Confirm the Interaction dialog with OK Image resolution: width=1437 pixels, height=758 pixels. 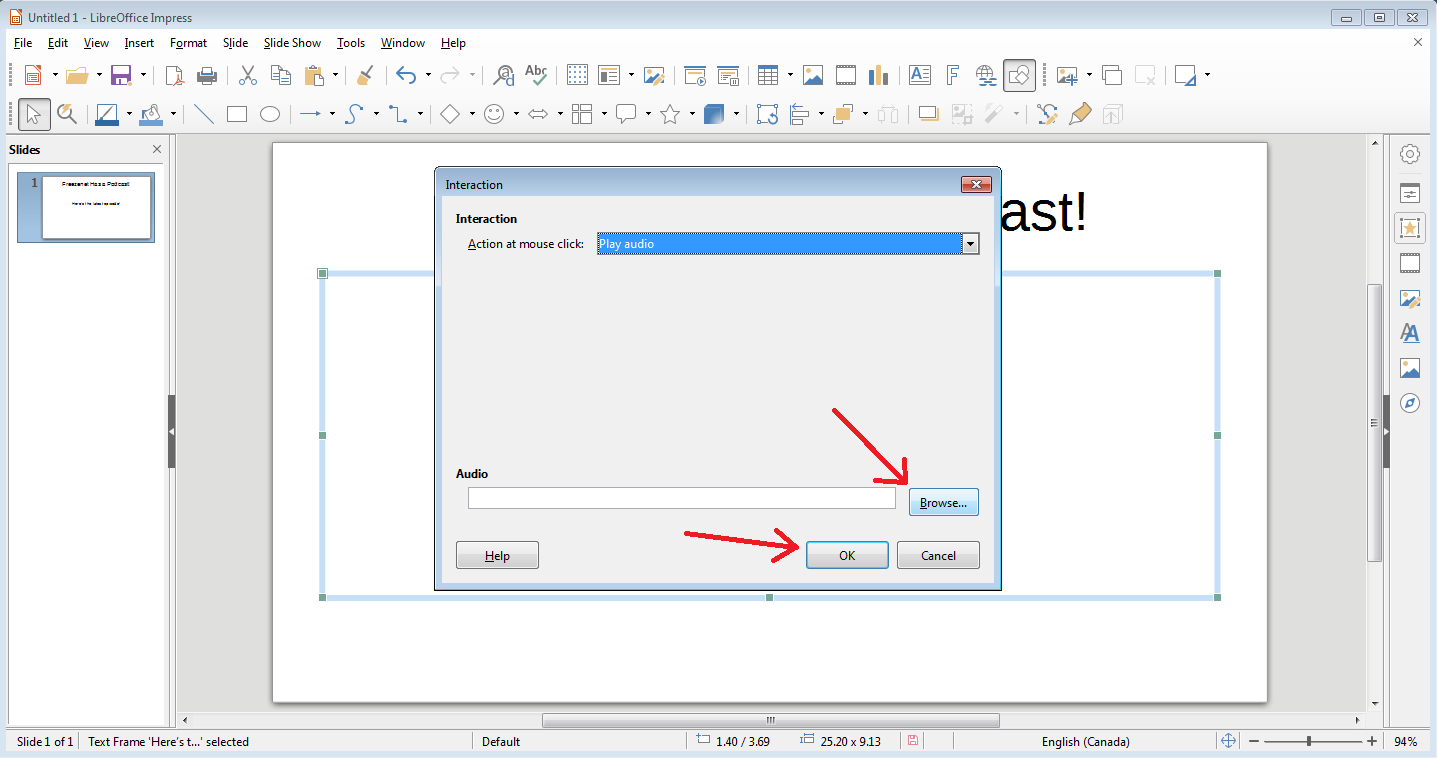pyautogui.click(x=847, y=555)
